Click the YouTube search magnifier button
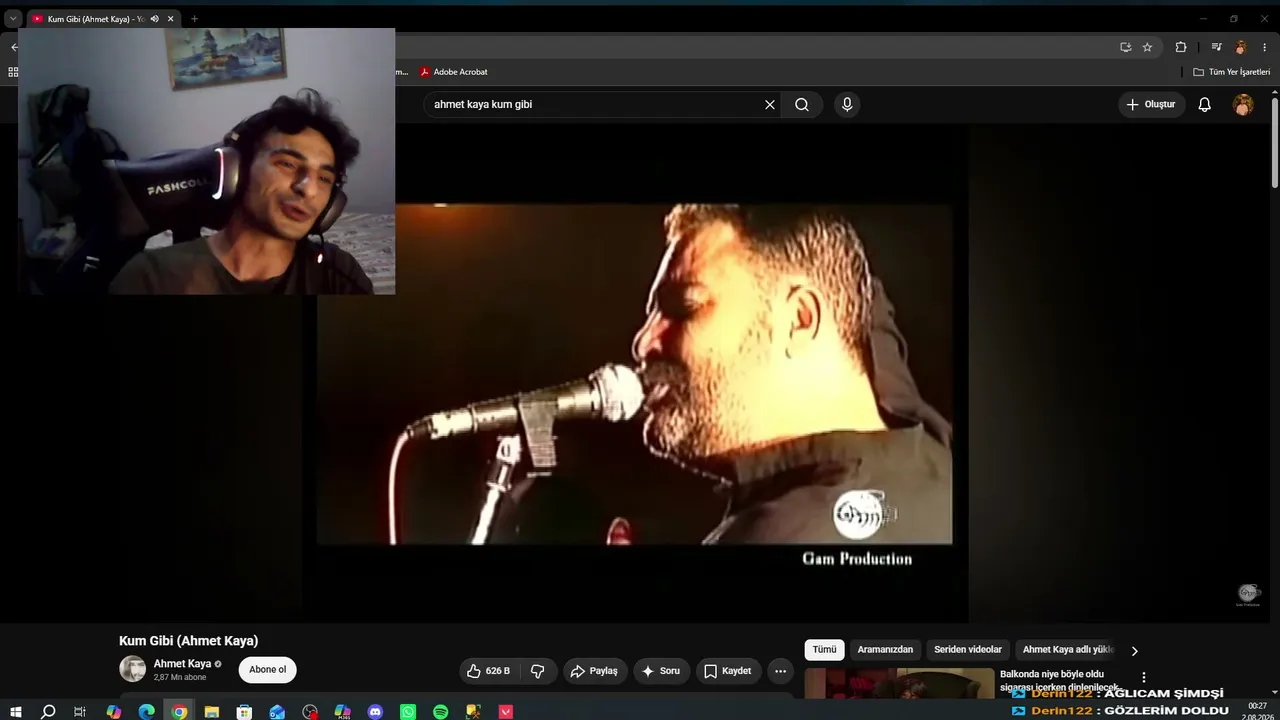This screenshot has height=720, width=1280. (802, 104)
